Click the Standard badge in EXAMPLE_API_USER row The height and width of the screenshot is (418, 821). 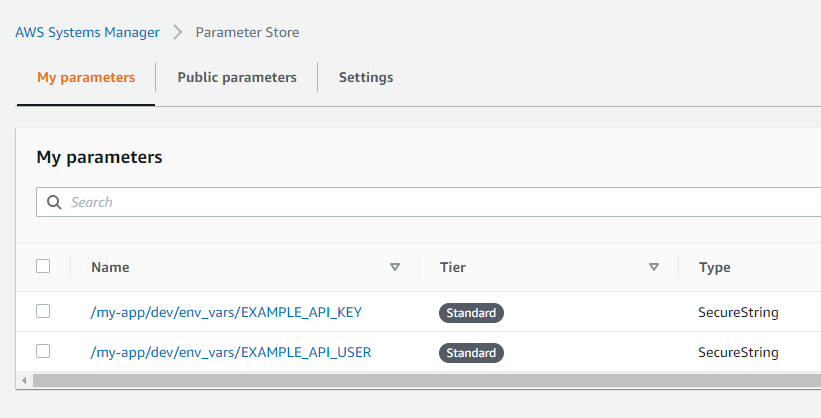click(x=471, y=353)
